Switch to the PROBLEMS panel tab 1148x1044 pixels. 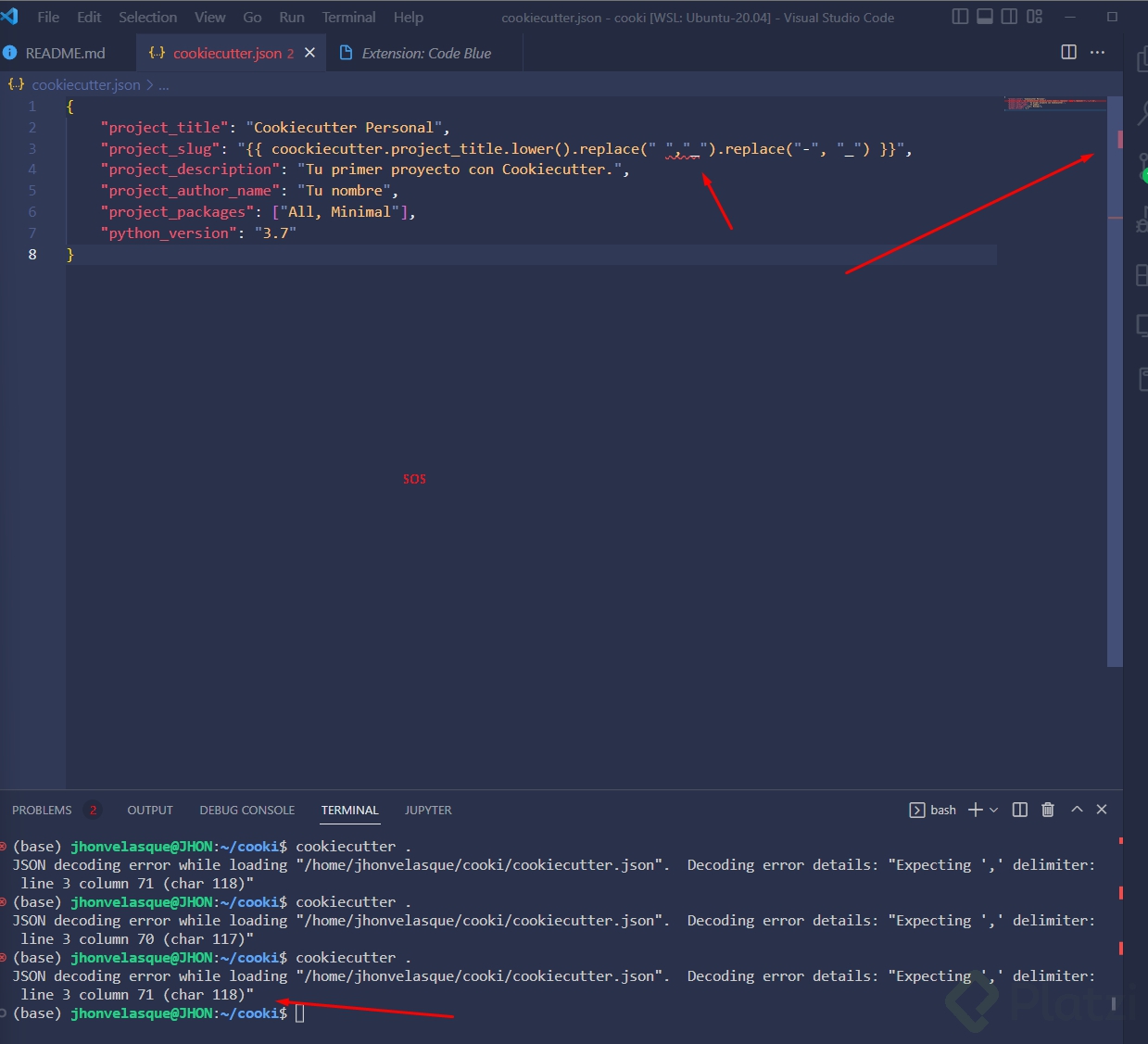(42, 810)
